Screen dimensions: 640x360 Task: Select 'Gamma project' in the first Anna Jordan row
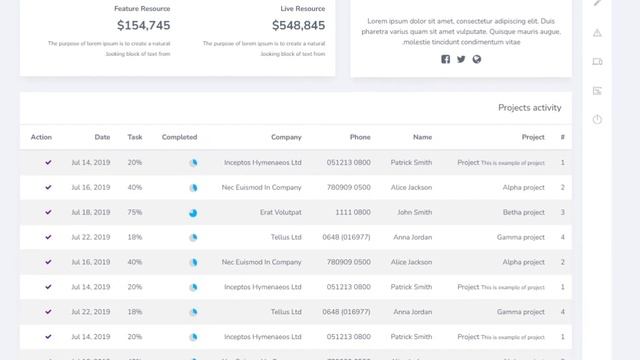tap(521, 237)
